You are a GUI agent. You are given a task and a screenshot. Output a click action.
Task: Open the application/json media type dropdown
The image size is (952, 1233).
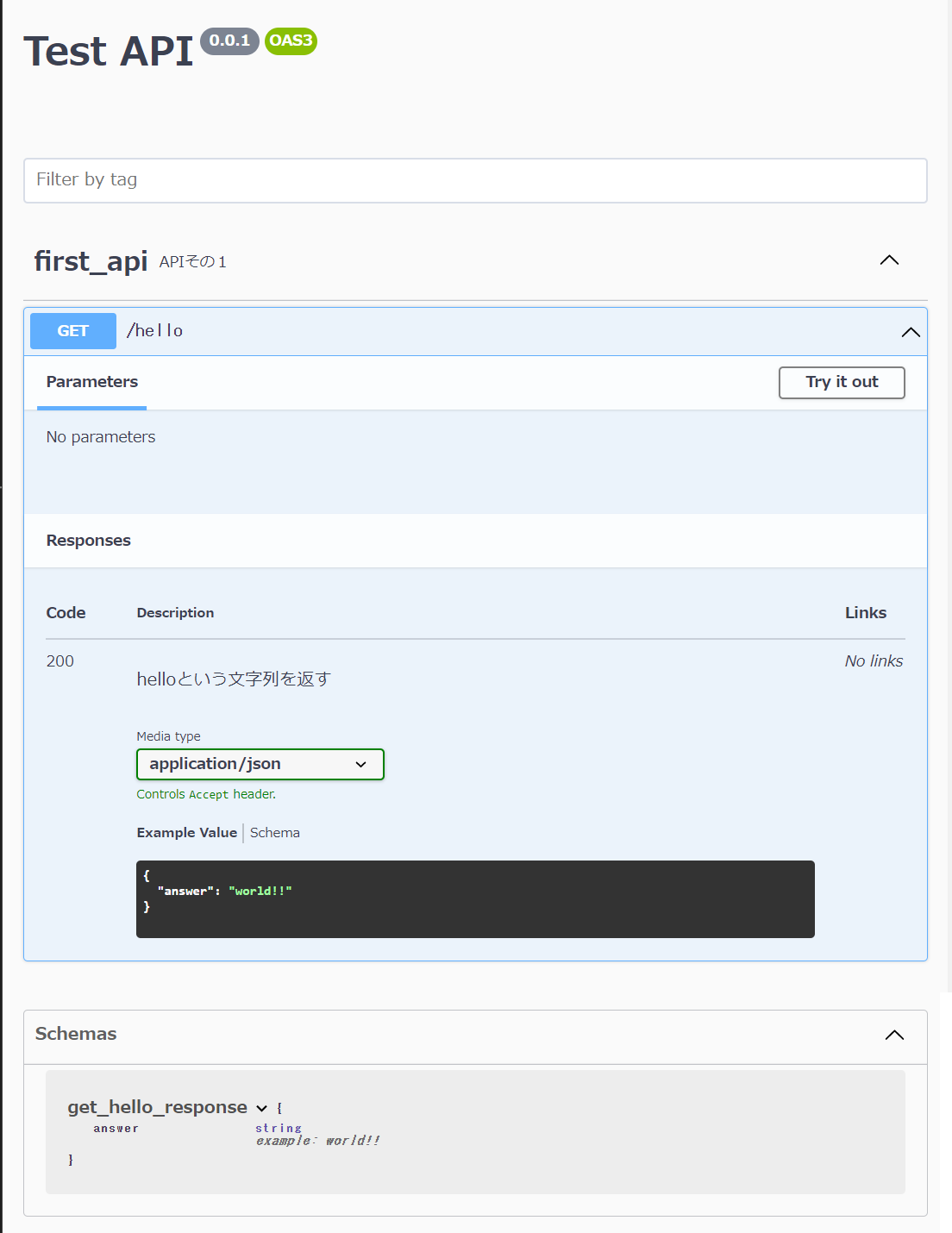pyautogui.click(x=260, y=764)
